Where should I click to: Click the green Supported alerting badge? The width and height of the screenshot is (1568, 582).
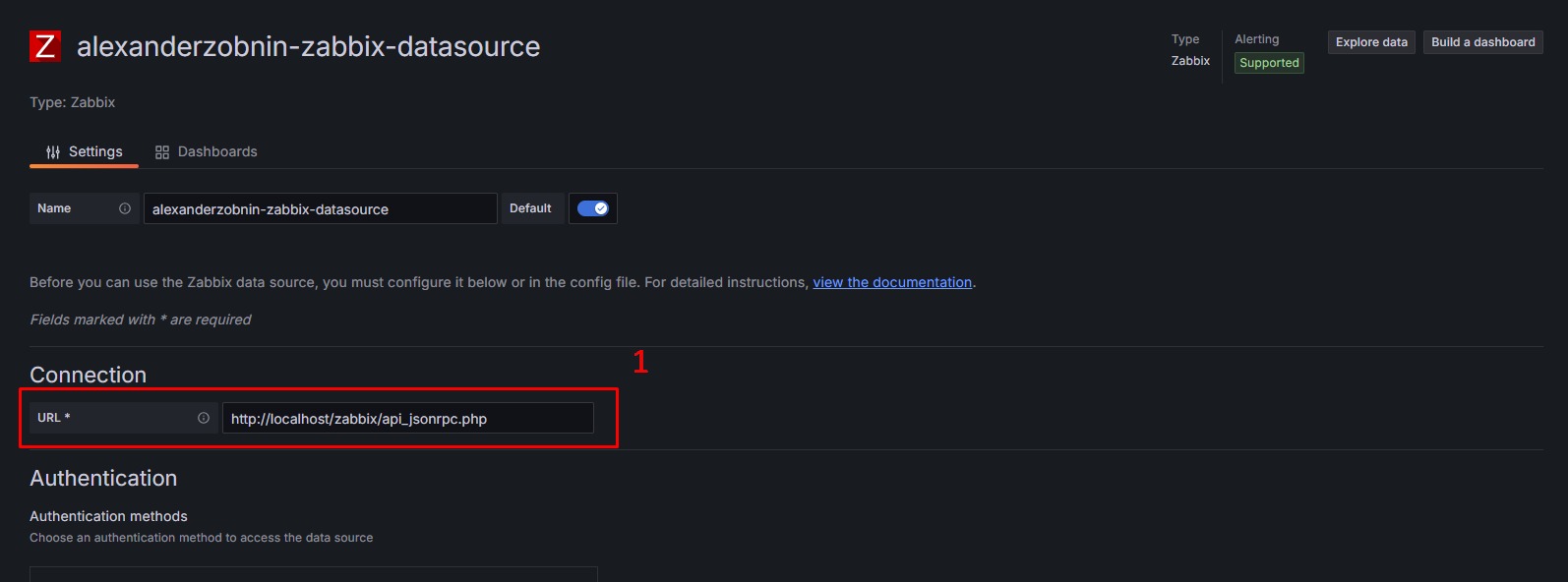(x=1269, y=63)
